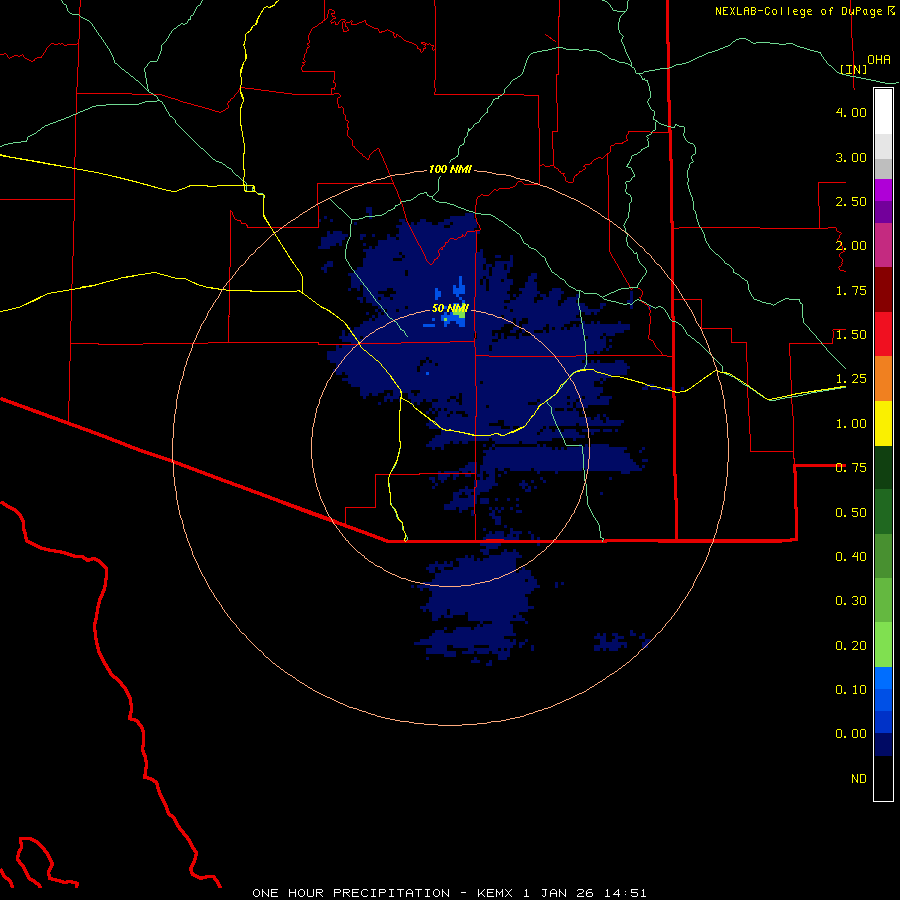Select the bright red legend swatch
Viewport: 900px width, 900px height.
coord(883,334)
